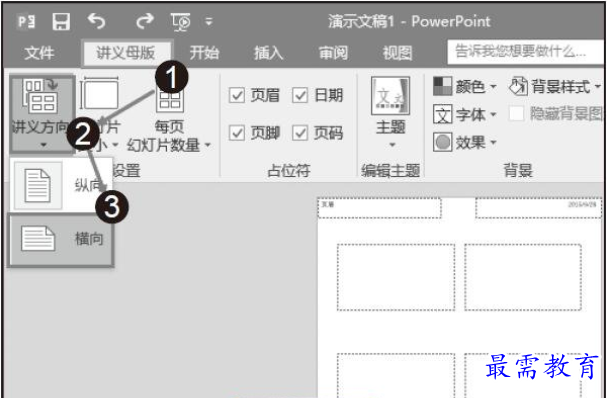Viewport: 607px width, 398px height.
Task: Open the 效果 theme effects dropdown
Action: click(x=465, y=142)
